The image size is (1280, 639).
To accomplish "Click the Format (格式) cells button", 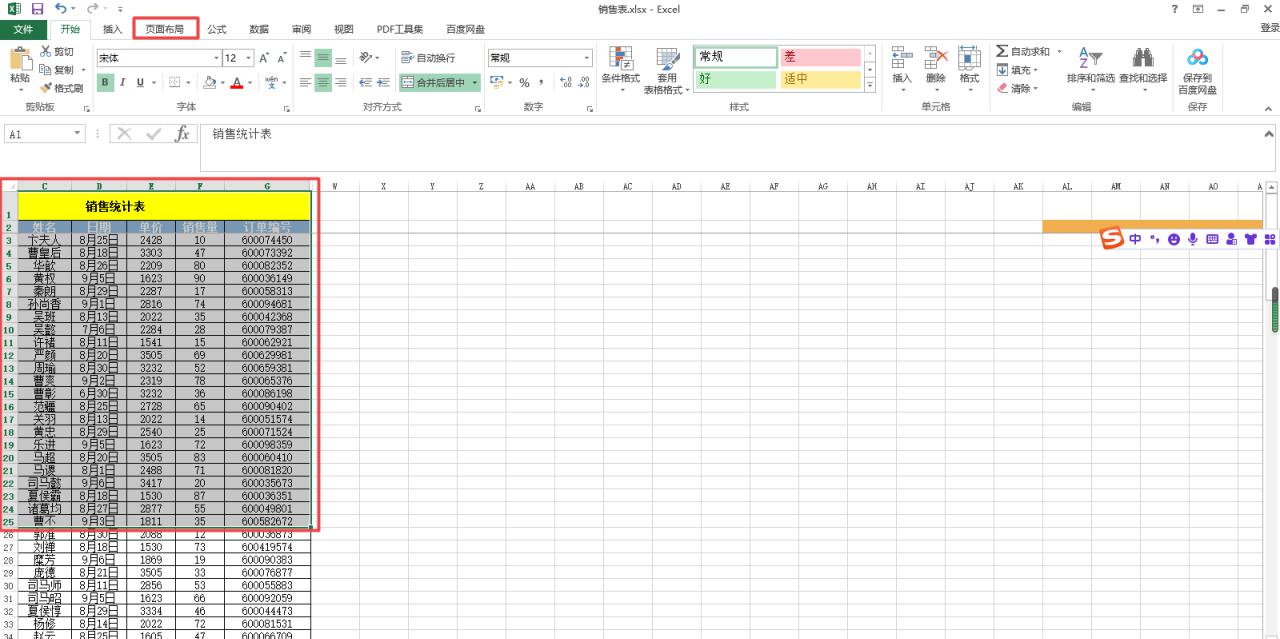I will click(x=969, y=67).
